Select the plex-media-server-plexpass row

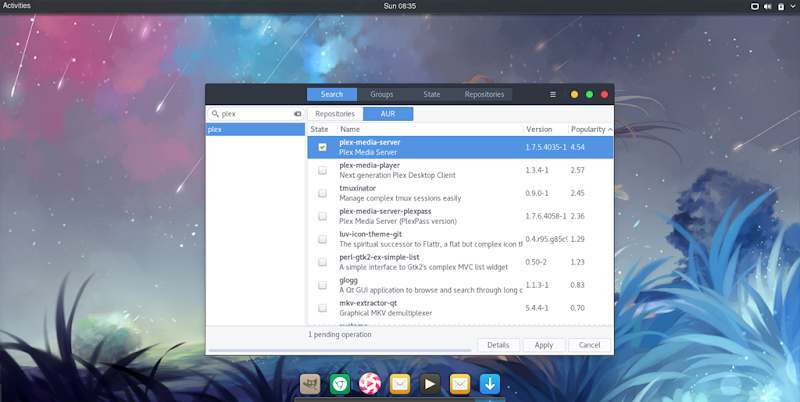(x=460, y=216)
